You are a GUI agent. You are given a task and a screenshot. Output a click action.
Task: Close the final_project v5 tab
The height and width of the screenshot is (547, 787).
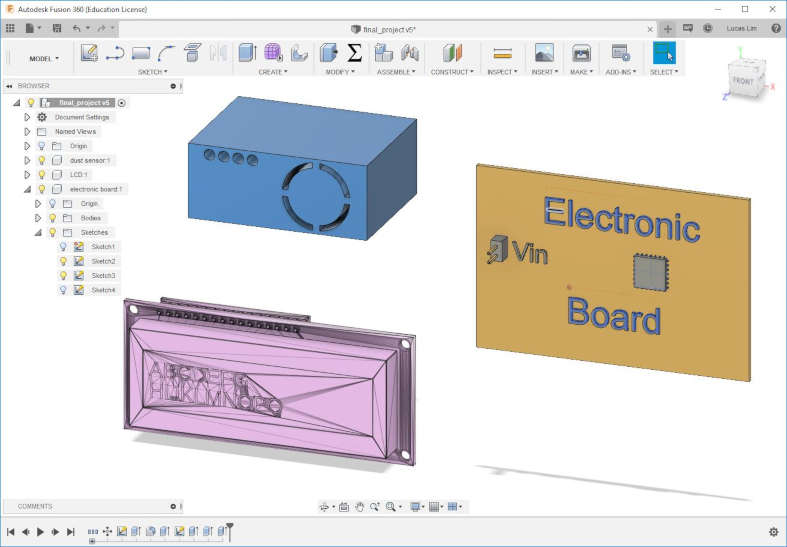(x=650, y=30)
